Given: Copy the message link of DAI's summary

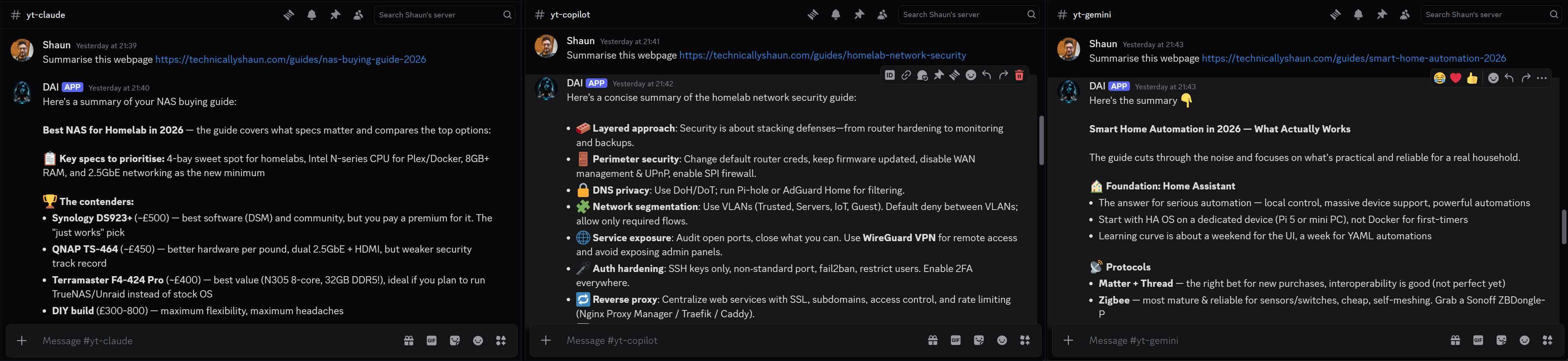Looking at the screenshot, I should 906,75.
